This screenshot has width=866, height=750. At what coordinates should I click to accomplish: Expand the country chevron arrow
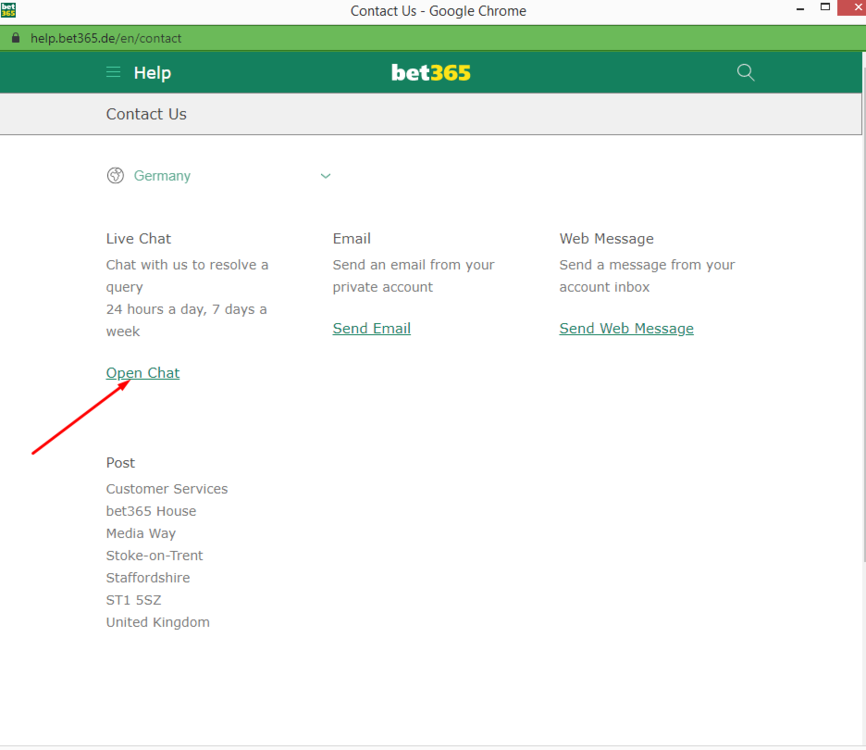point(325,176)
